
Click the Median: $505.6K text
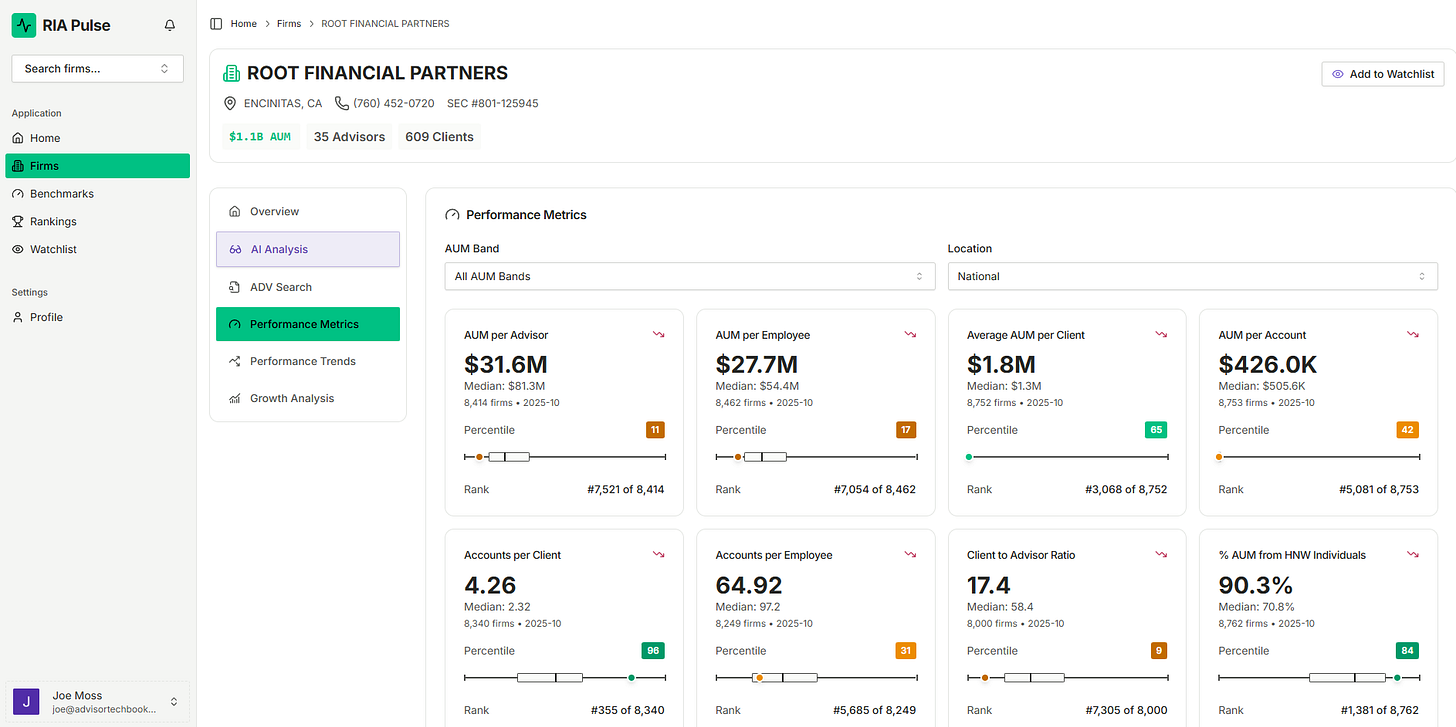(1262, 386)
